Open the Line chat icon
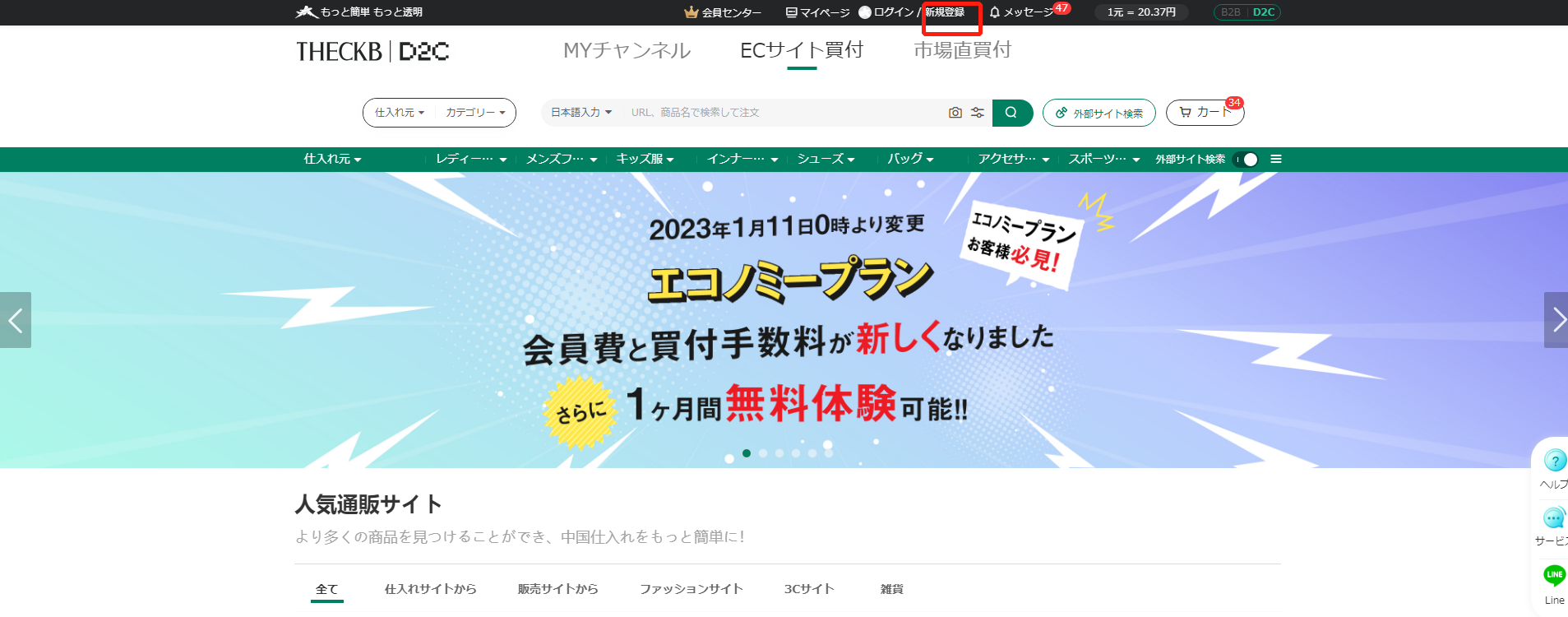This screenshot has height=617, width=1568. tap(1554, 574)
